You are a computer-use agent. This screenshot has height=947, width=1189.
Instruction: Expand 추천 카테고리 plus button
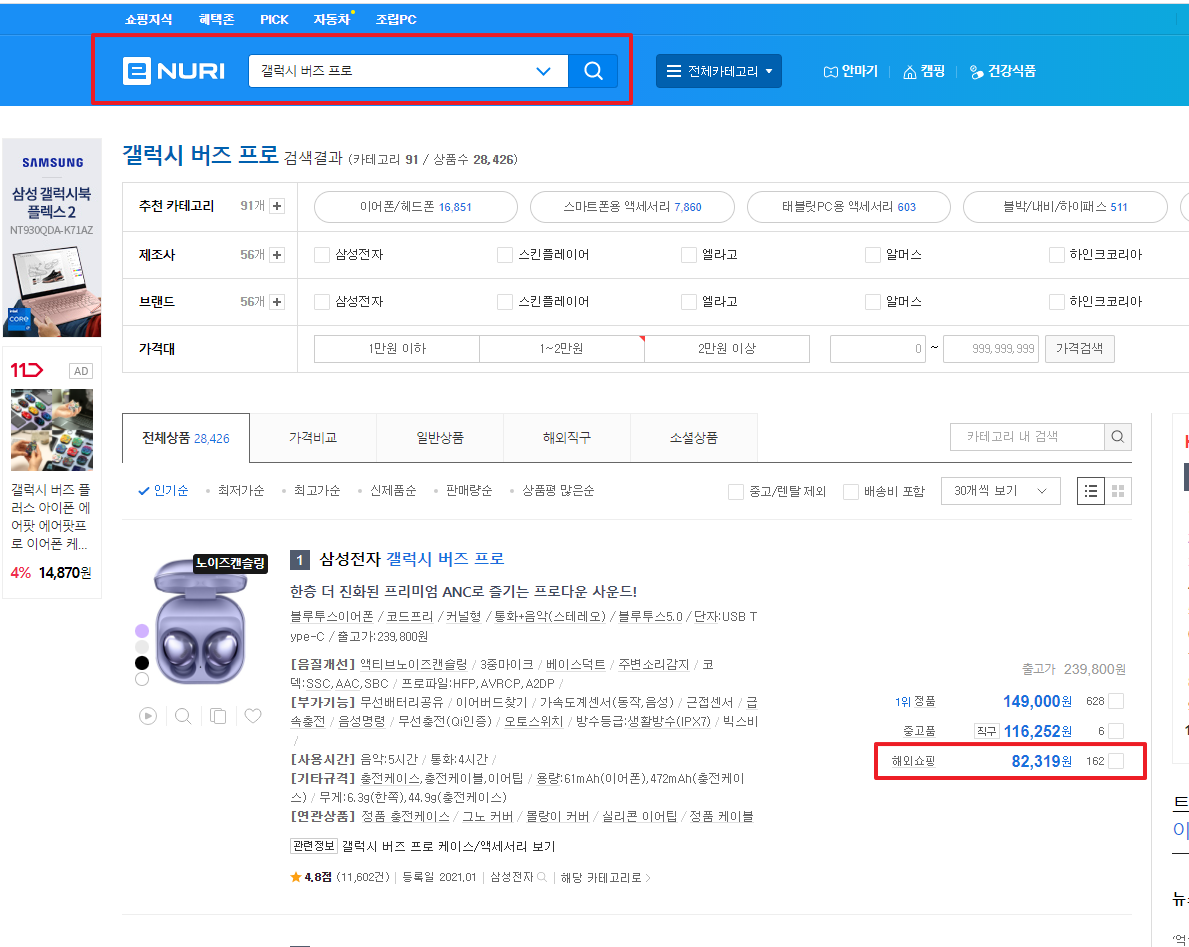(x=278, y=206)
